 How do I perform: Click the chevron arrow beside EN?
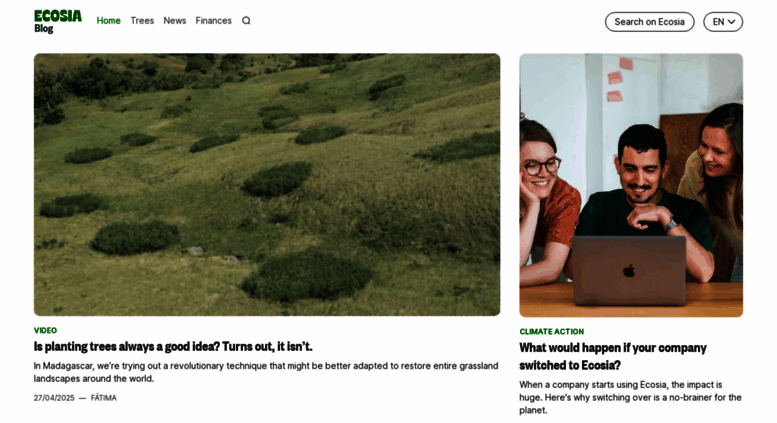tap(732, 22)
